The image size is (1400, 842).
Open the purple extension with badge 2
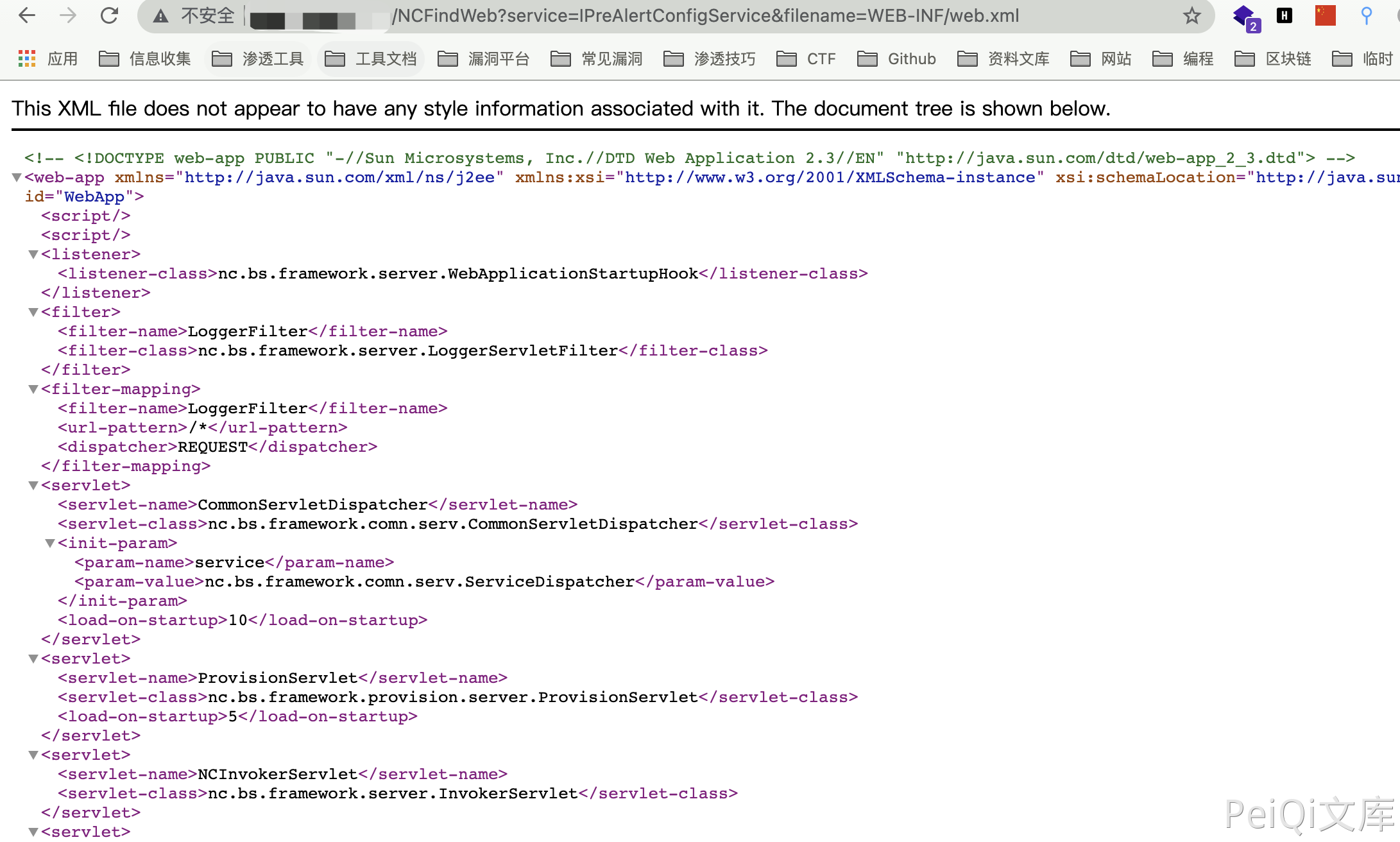1244,16
